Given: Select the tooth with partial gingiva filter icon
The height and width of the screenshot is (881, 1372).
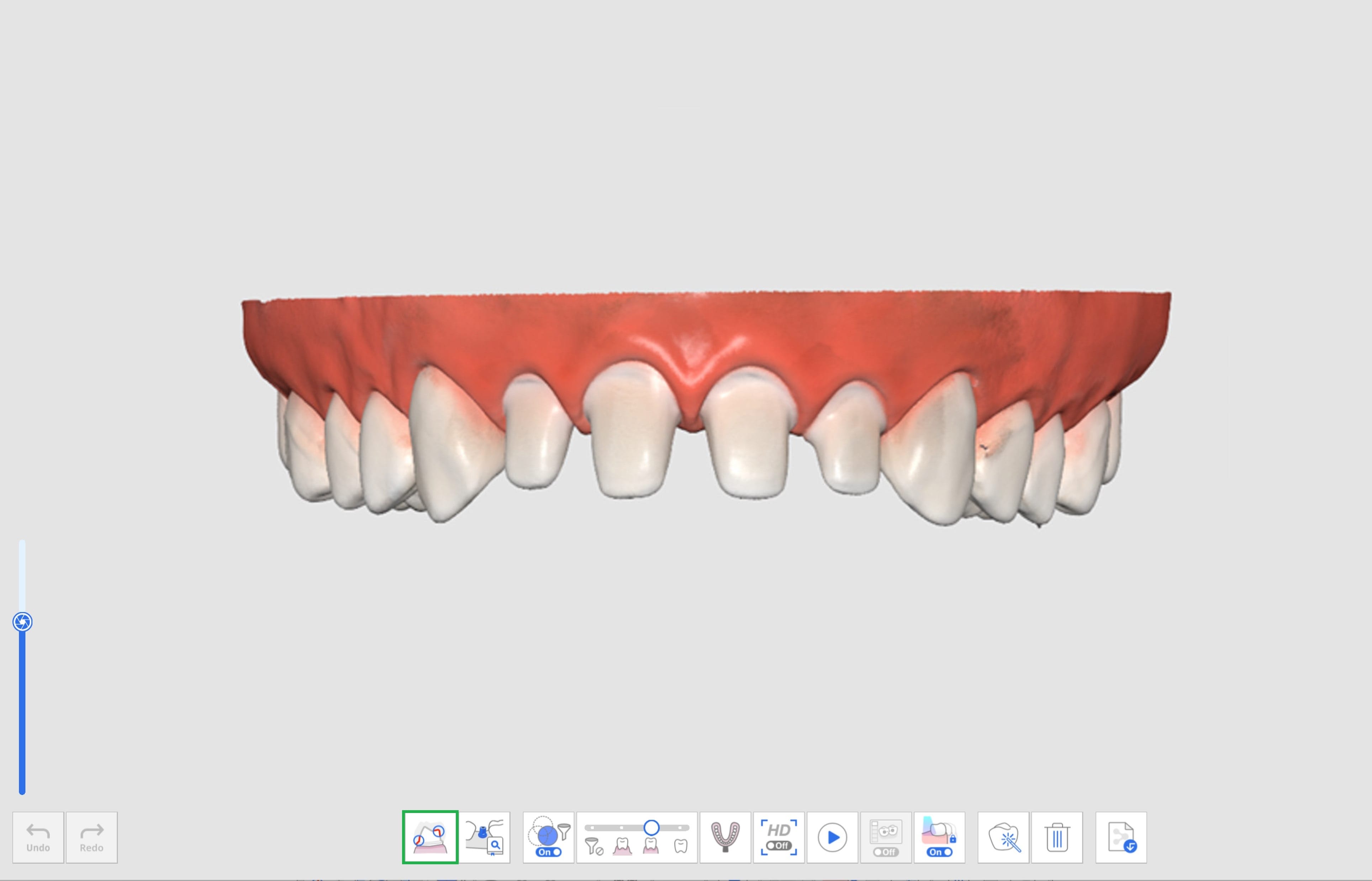Looking at the screenshot, I should [650, 846].
